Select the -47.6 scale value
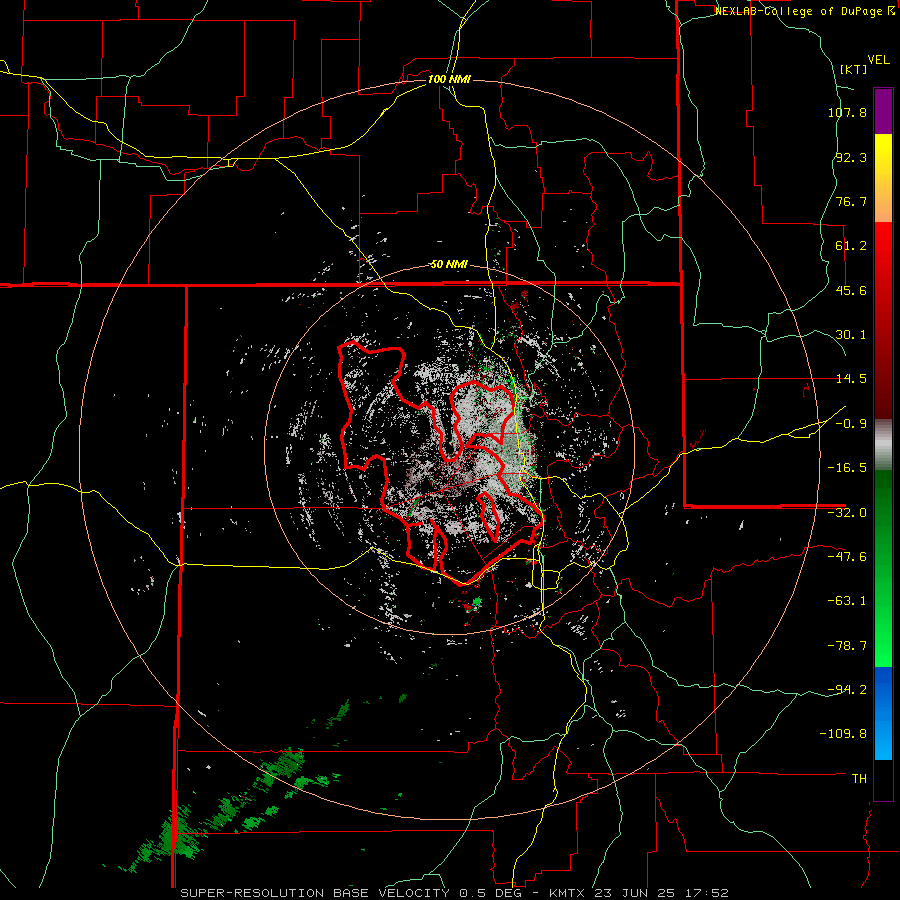The height and width of the screenshot is (900, 900). 847,557
